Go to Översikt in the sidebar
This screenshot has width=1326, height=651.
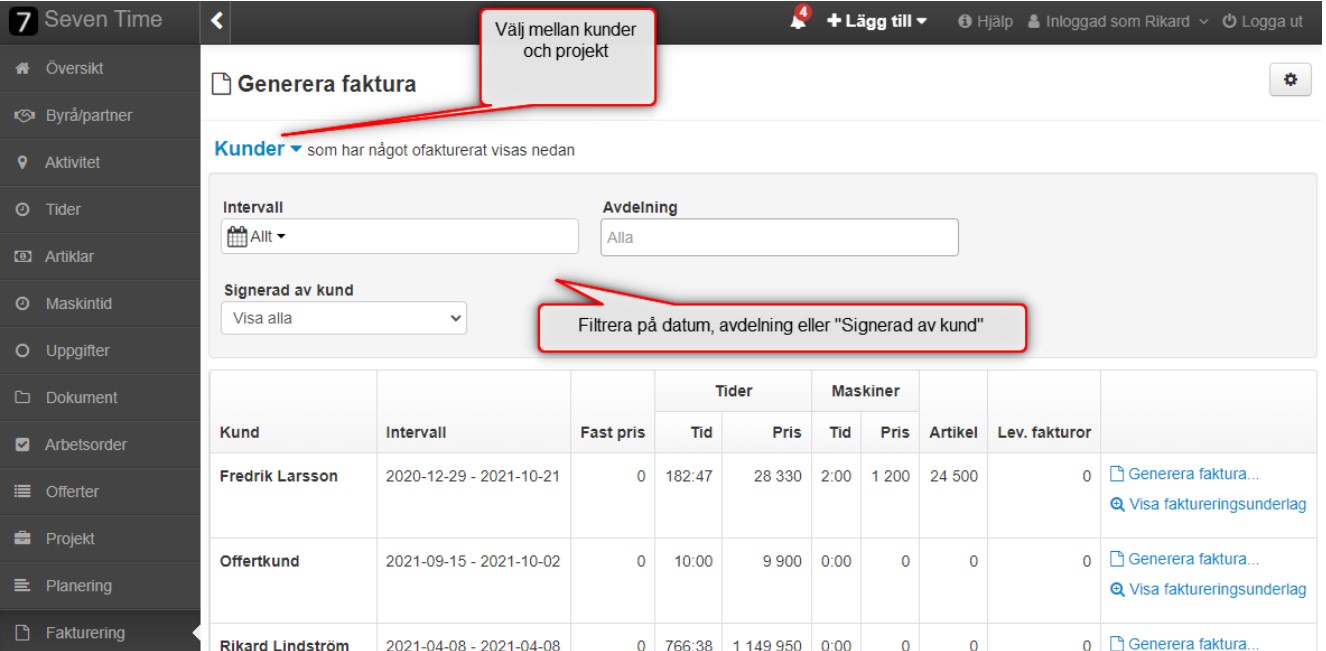pos(74,69)
